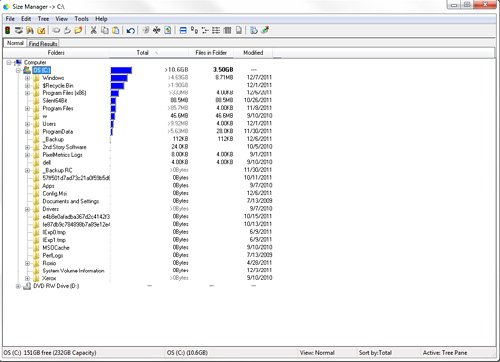Expand the Users folder node
The width and height of the screenshot is (500, 362).
(27, 124)
